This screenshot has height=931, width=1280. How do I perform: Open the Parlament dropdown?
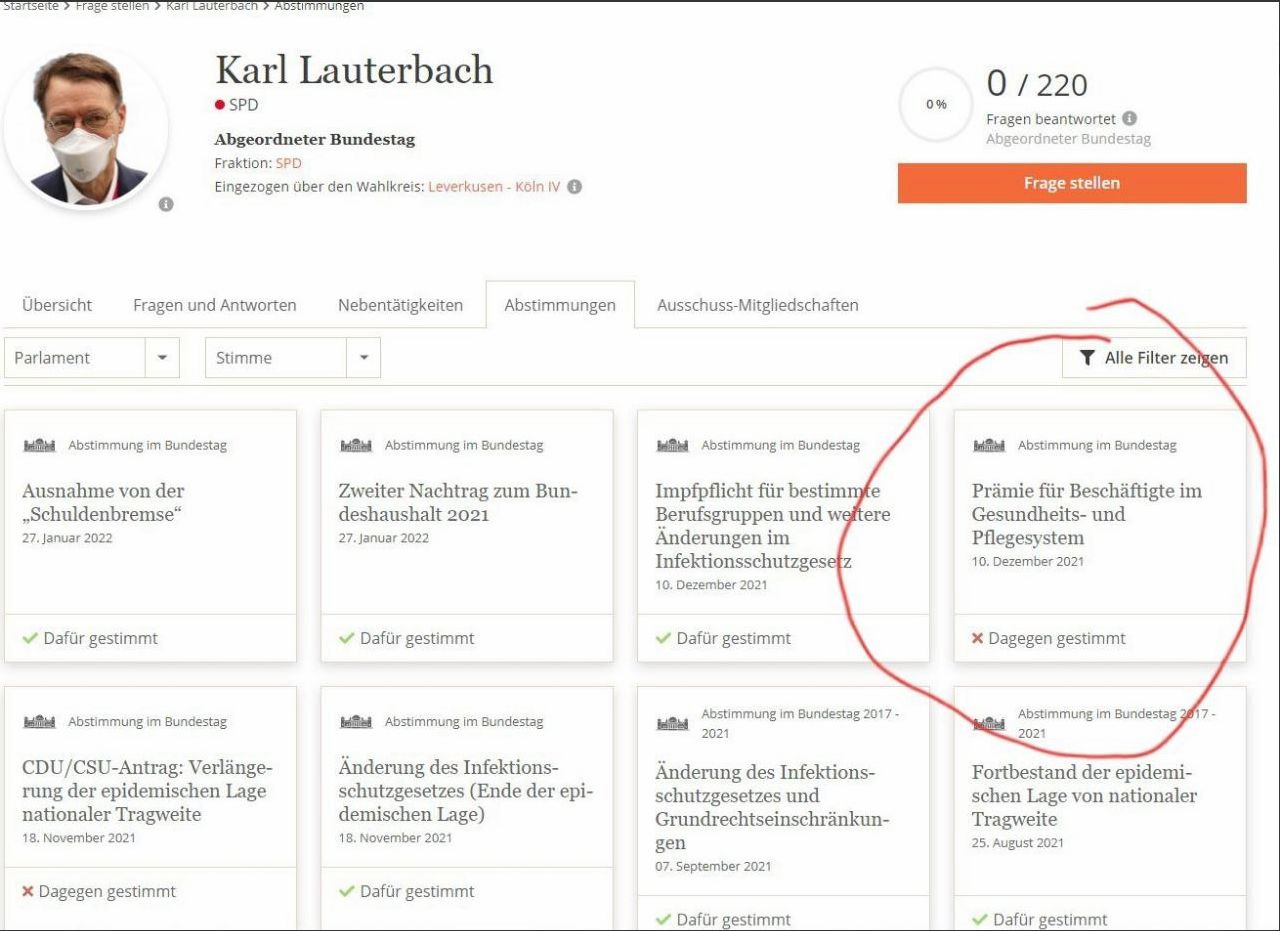92,358
